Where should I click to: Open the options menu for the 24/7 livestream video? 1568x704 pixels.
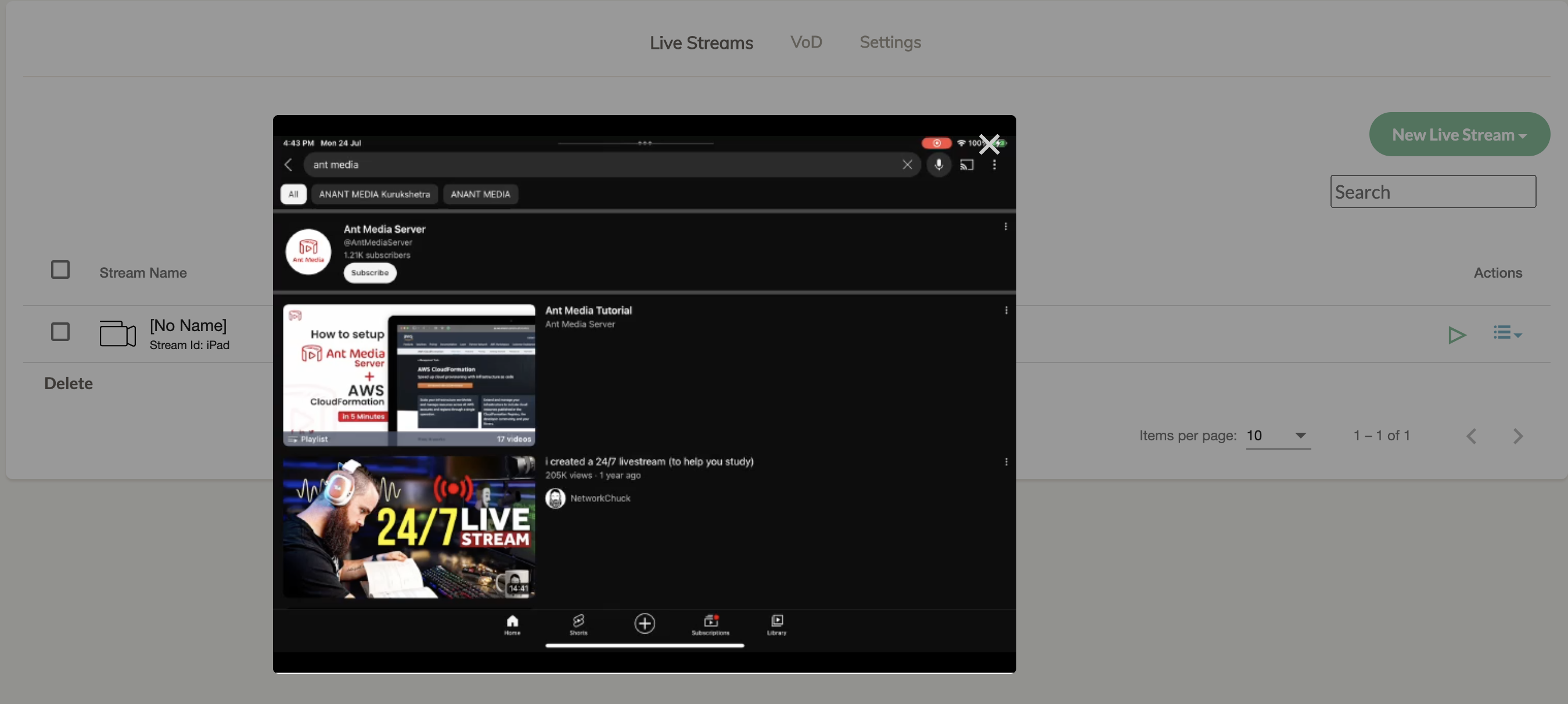pyautogui.click(x=1006, y=462)
